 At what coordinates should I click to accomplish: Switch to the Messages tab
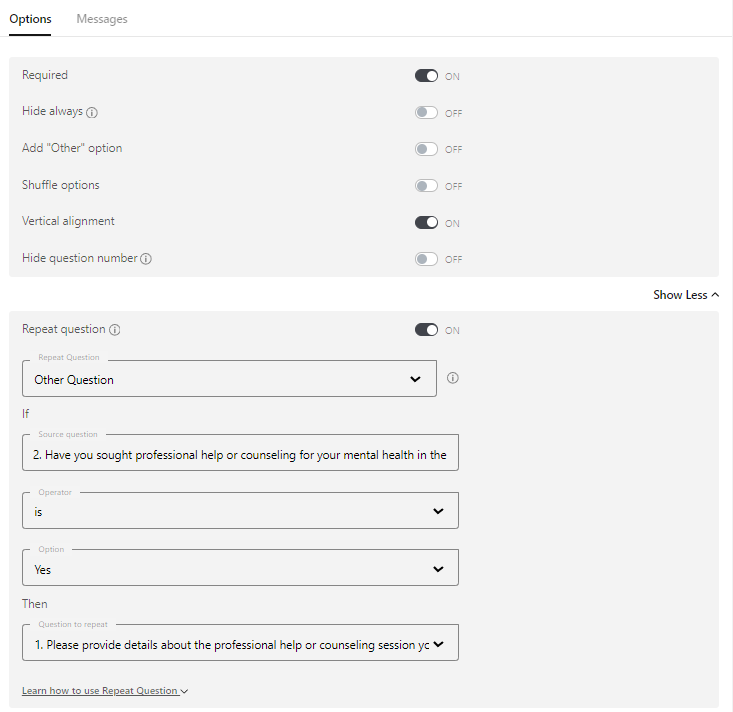point(102,19)
